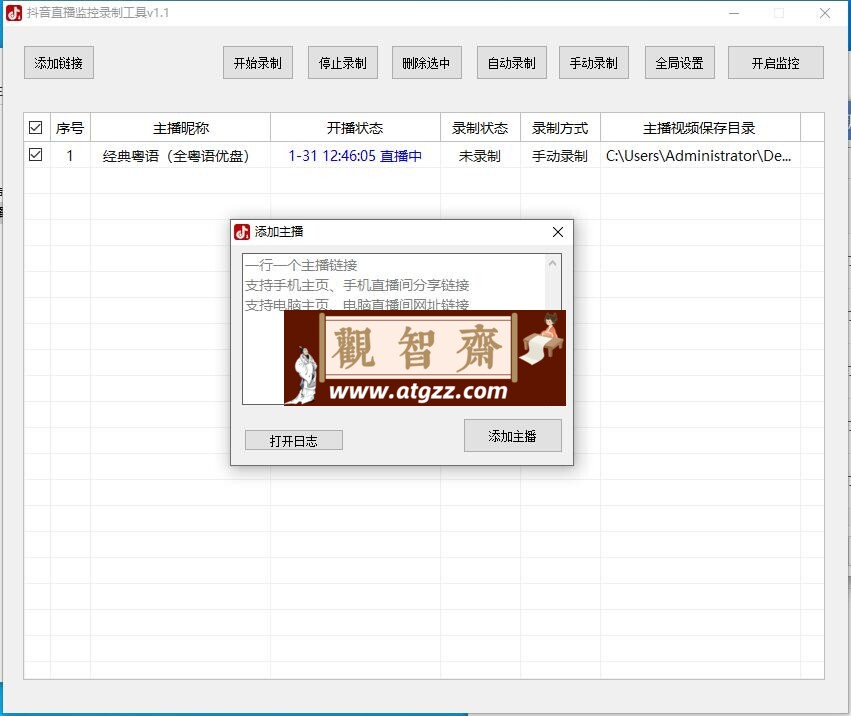Viewport: 851px width, 716px height.
Task: Click the 主播视频保存目录 column header
Action: (x=700, y=128)
